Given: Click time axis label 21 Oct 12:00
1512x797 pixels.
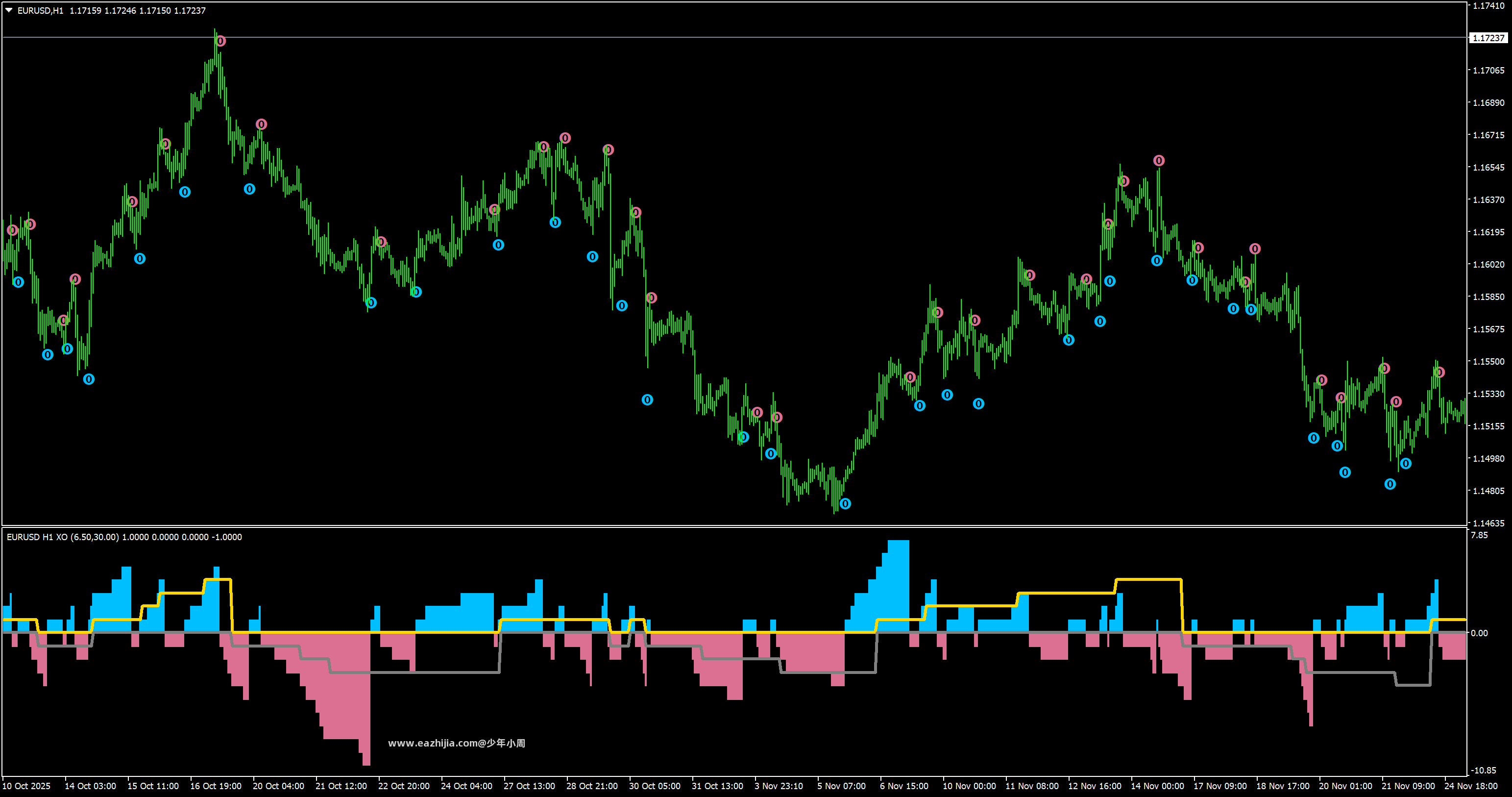Looking at the screenshot, I should 341,786.
